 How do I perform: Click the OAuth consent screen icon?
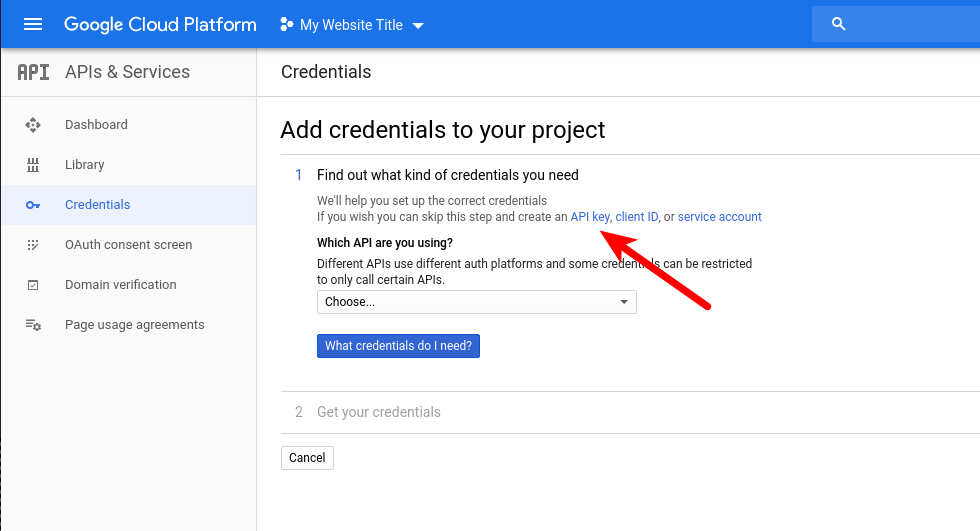pos(33,245)
